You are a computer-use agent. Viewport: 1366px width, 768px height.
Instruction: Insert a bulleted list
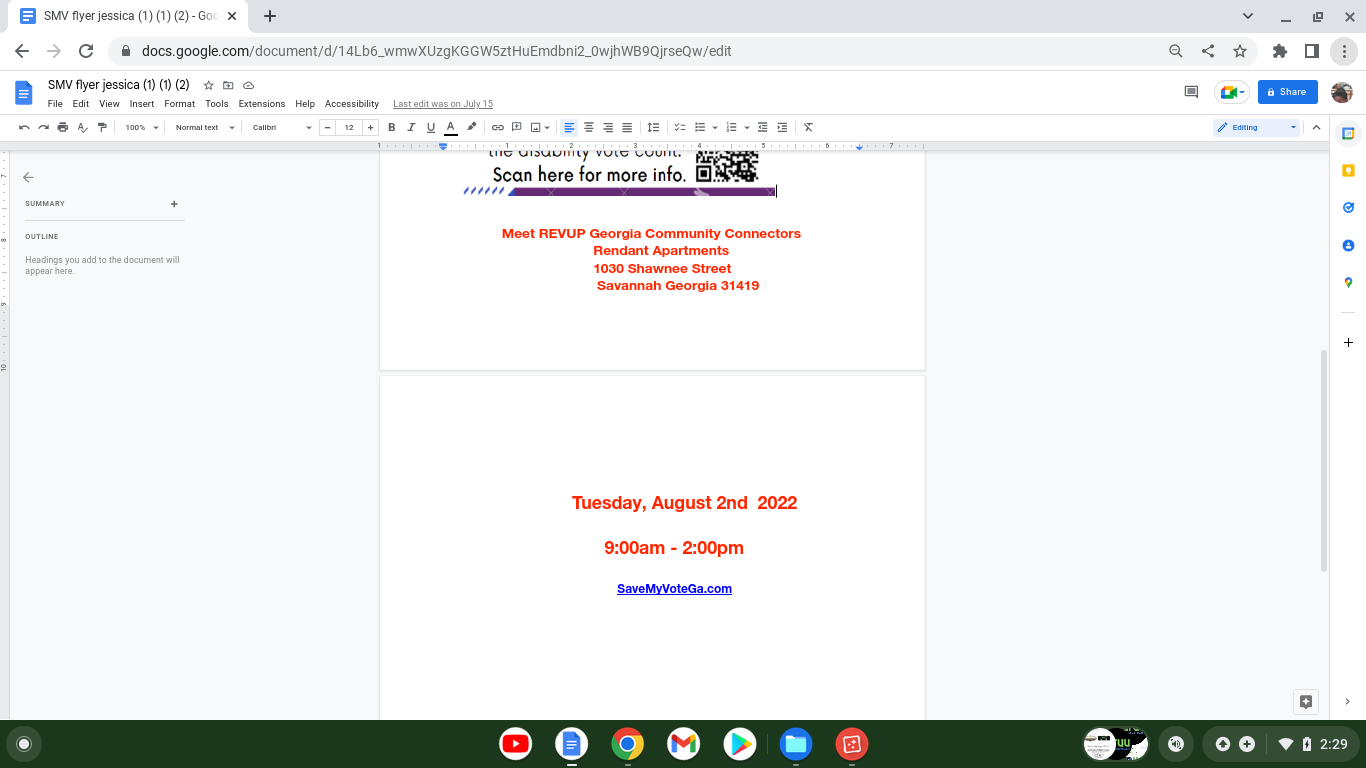pos(700,127)
